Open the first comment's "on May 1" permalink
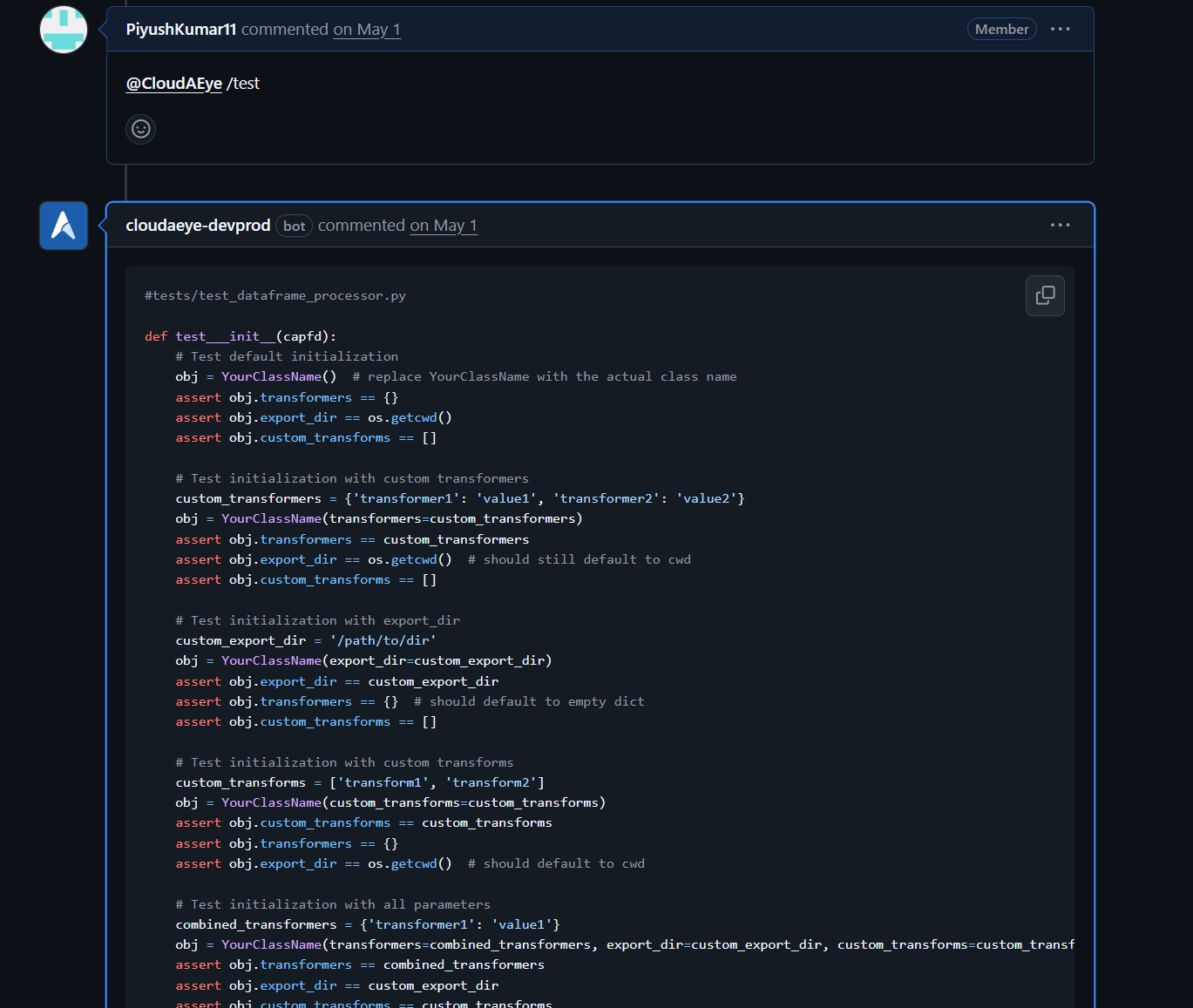The width and height of the screenshot is (1193, 1008). pyautogui.click(x=367, y=29)
